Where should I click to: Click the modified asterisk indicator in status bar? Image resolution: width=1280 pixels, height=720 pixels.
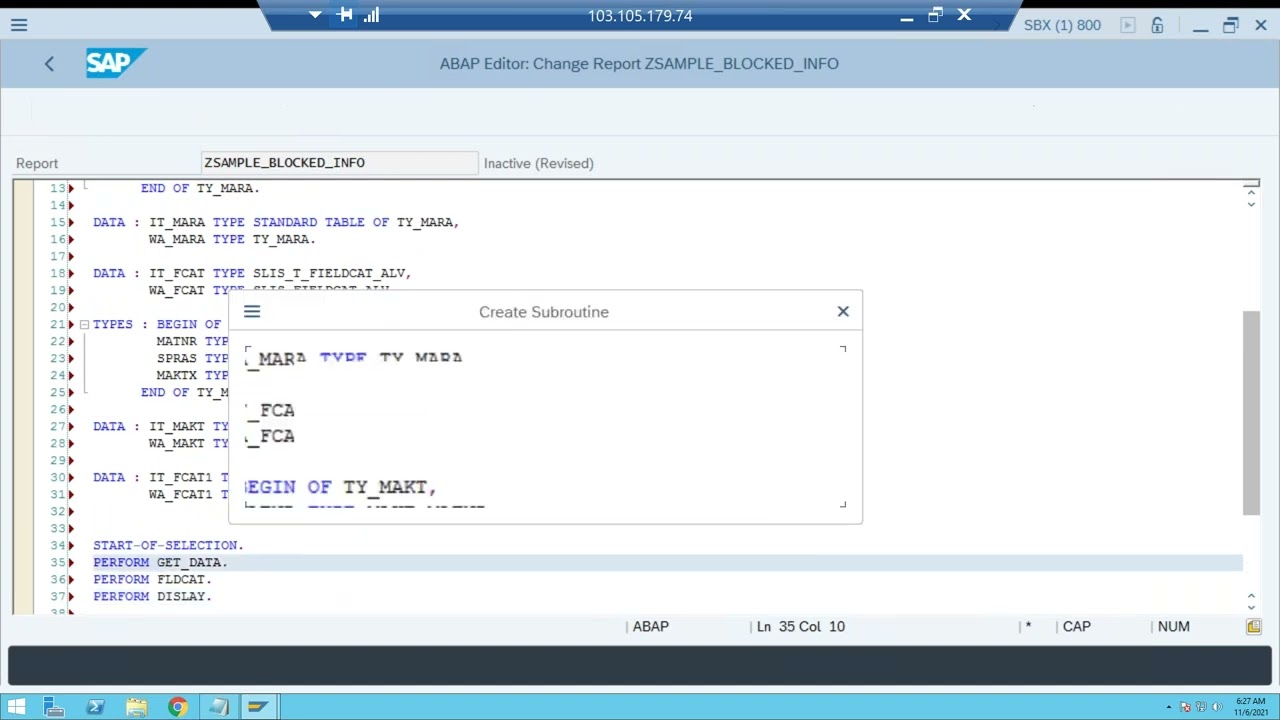point(1028,626)
